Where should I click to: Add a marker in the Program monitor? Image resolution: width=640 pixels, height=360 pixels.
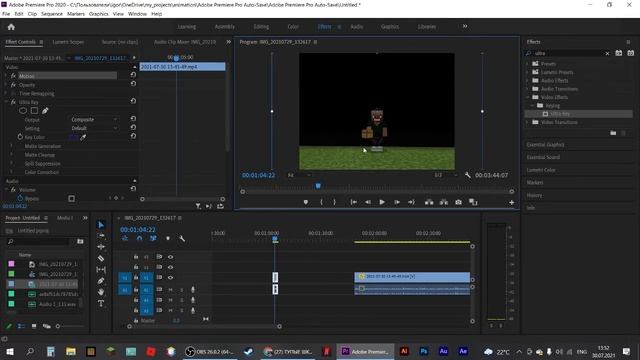point(306,202)
